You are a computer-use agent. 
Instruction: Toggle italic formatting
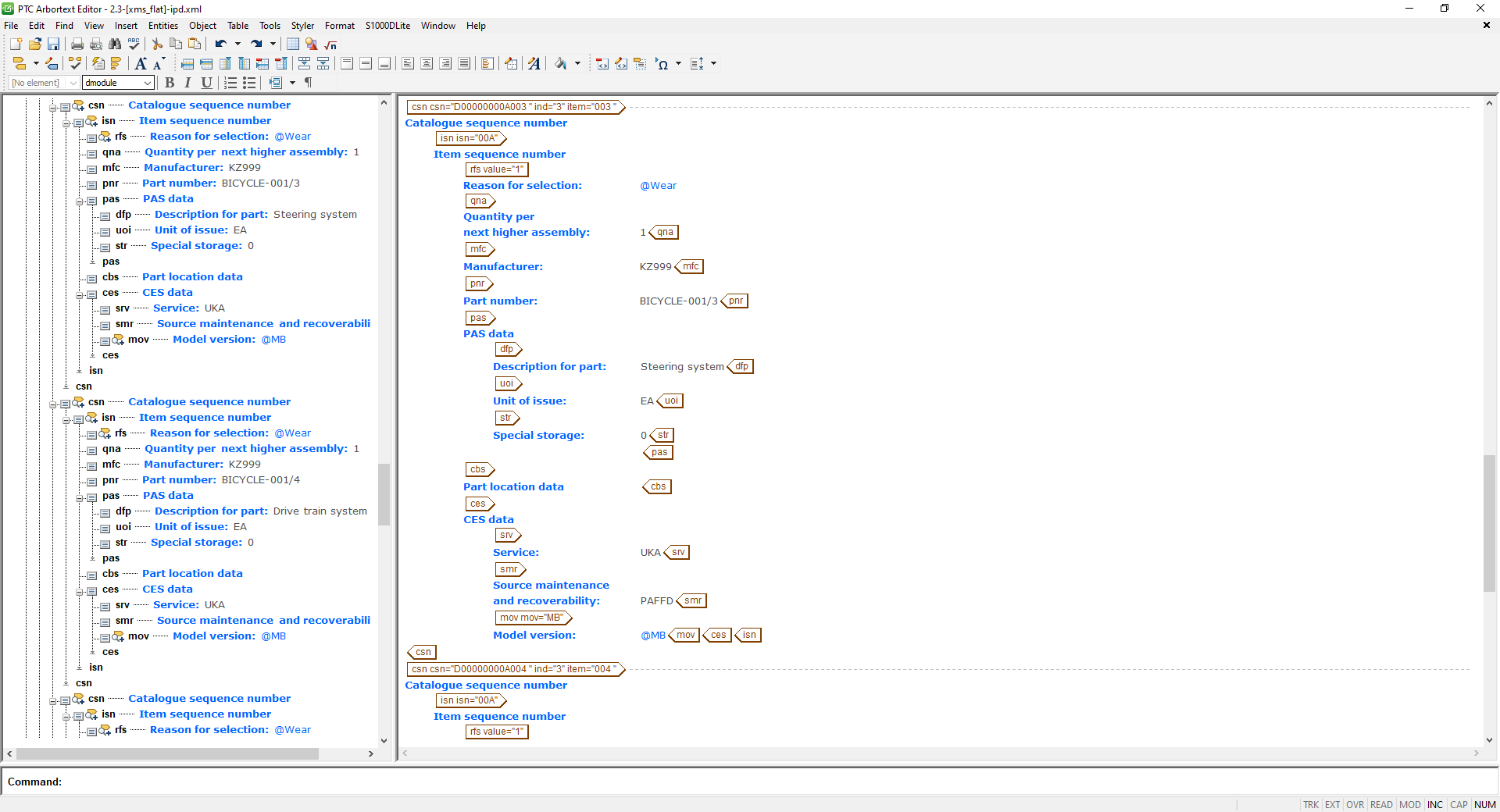tap(187, 83)
